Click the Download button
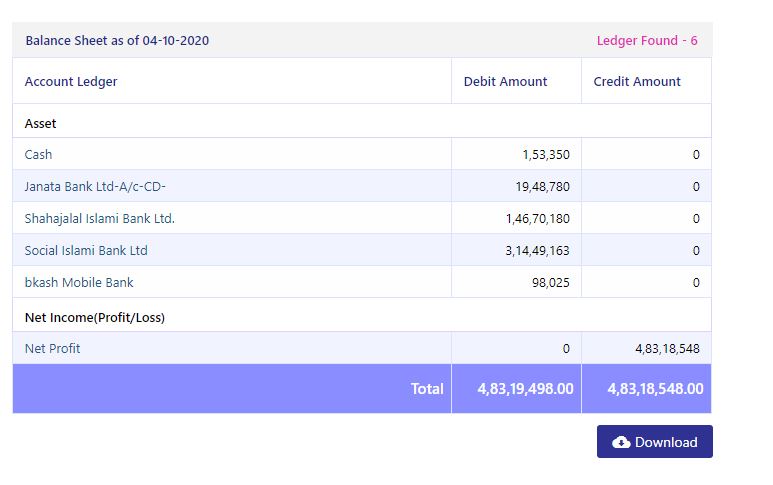 [x=654, y=442]
